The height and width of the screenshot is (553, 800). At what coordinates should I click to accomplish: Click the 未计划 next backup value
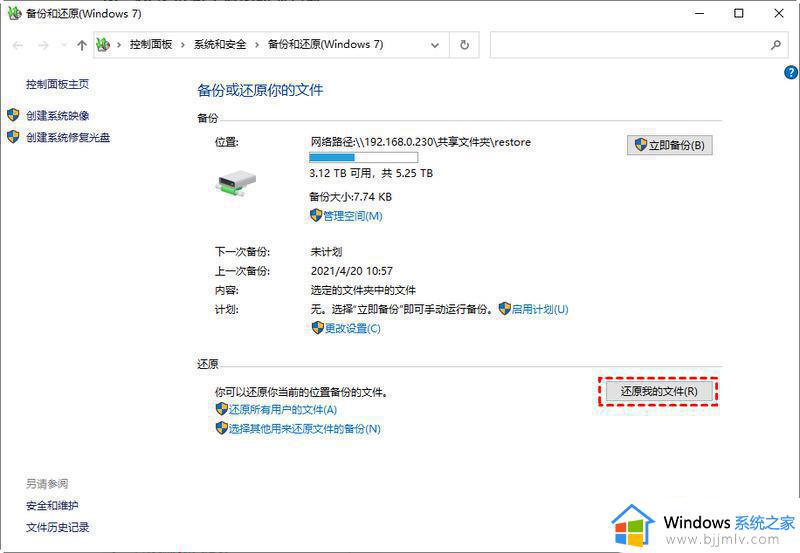click(x=327, y=252)
